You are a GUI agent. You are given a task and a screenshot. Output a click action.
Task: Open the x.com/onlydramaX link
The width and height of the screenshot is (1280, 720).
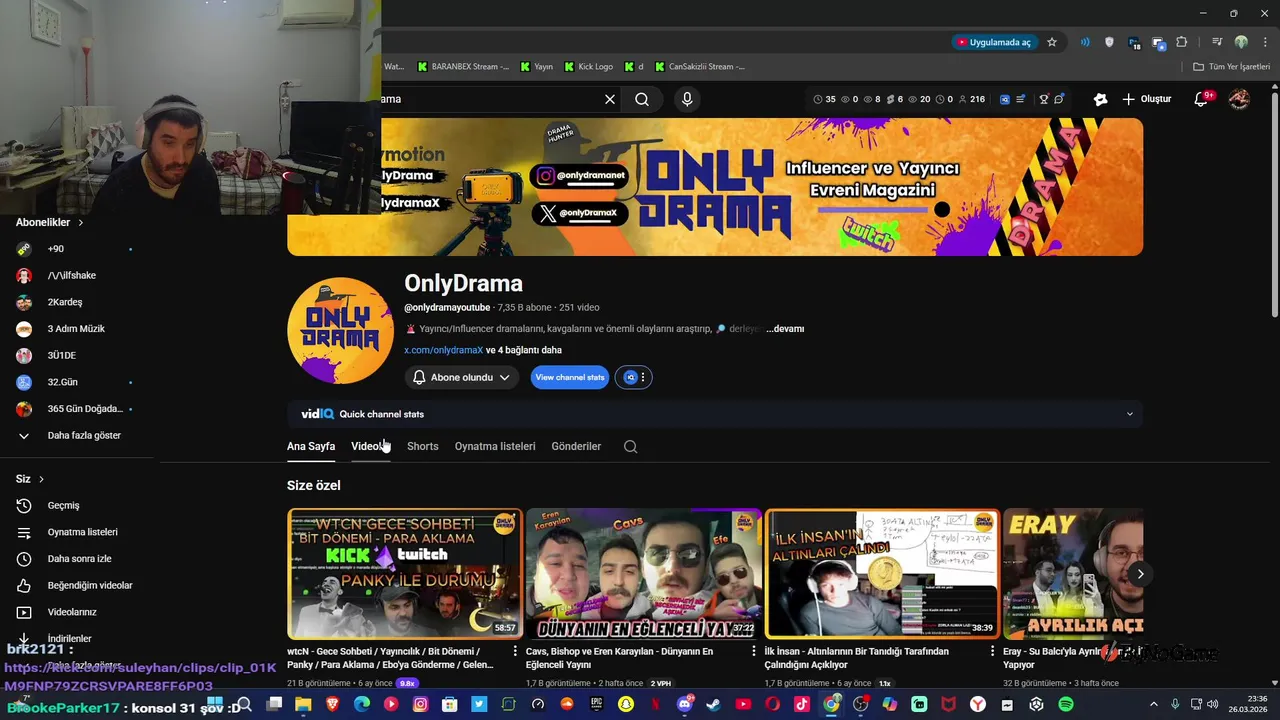click(444, 350)
